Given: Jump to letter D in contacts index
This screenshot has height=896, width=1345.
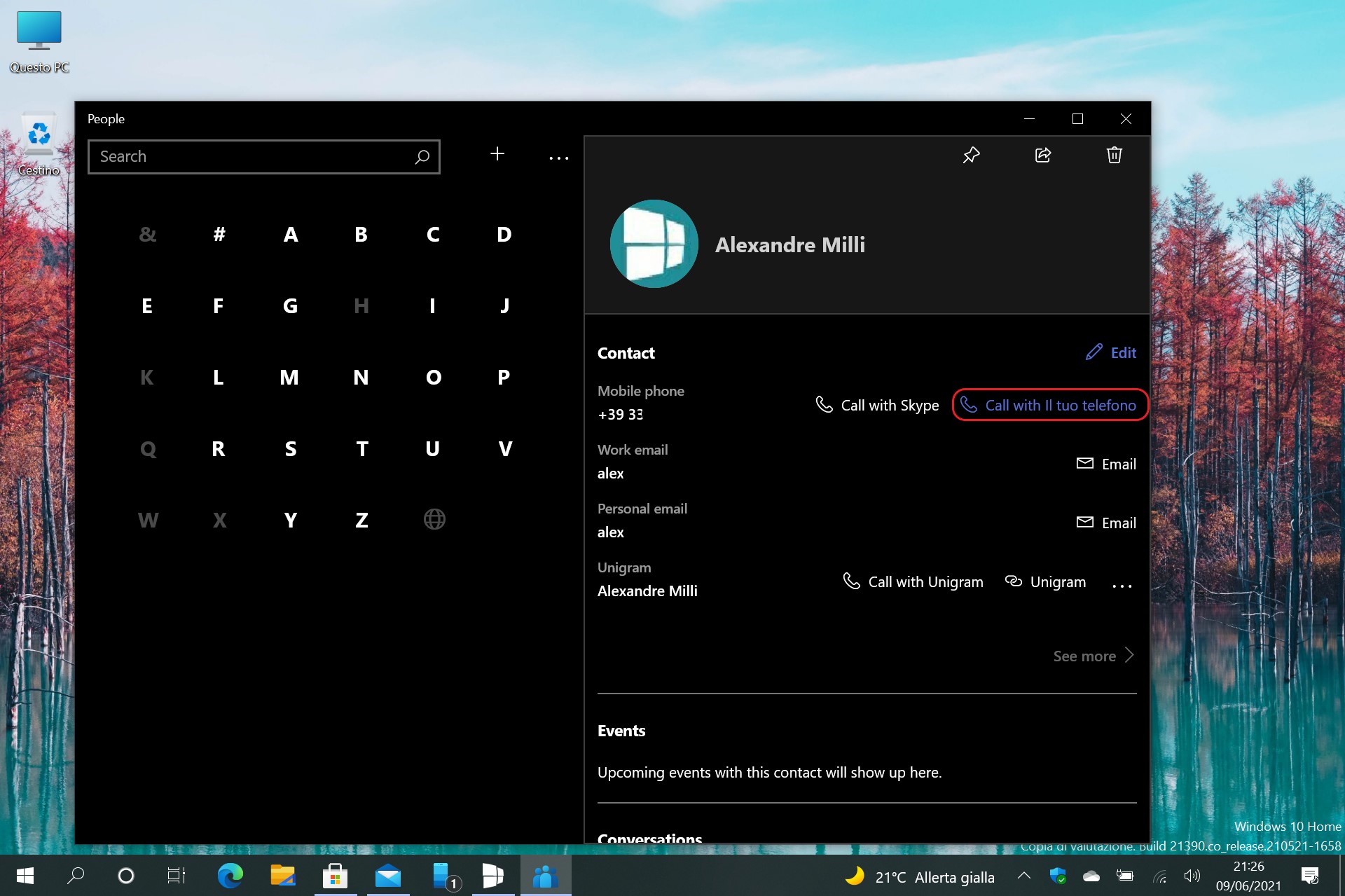Looking at the screenshot, I should (x=504, y=234).
